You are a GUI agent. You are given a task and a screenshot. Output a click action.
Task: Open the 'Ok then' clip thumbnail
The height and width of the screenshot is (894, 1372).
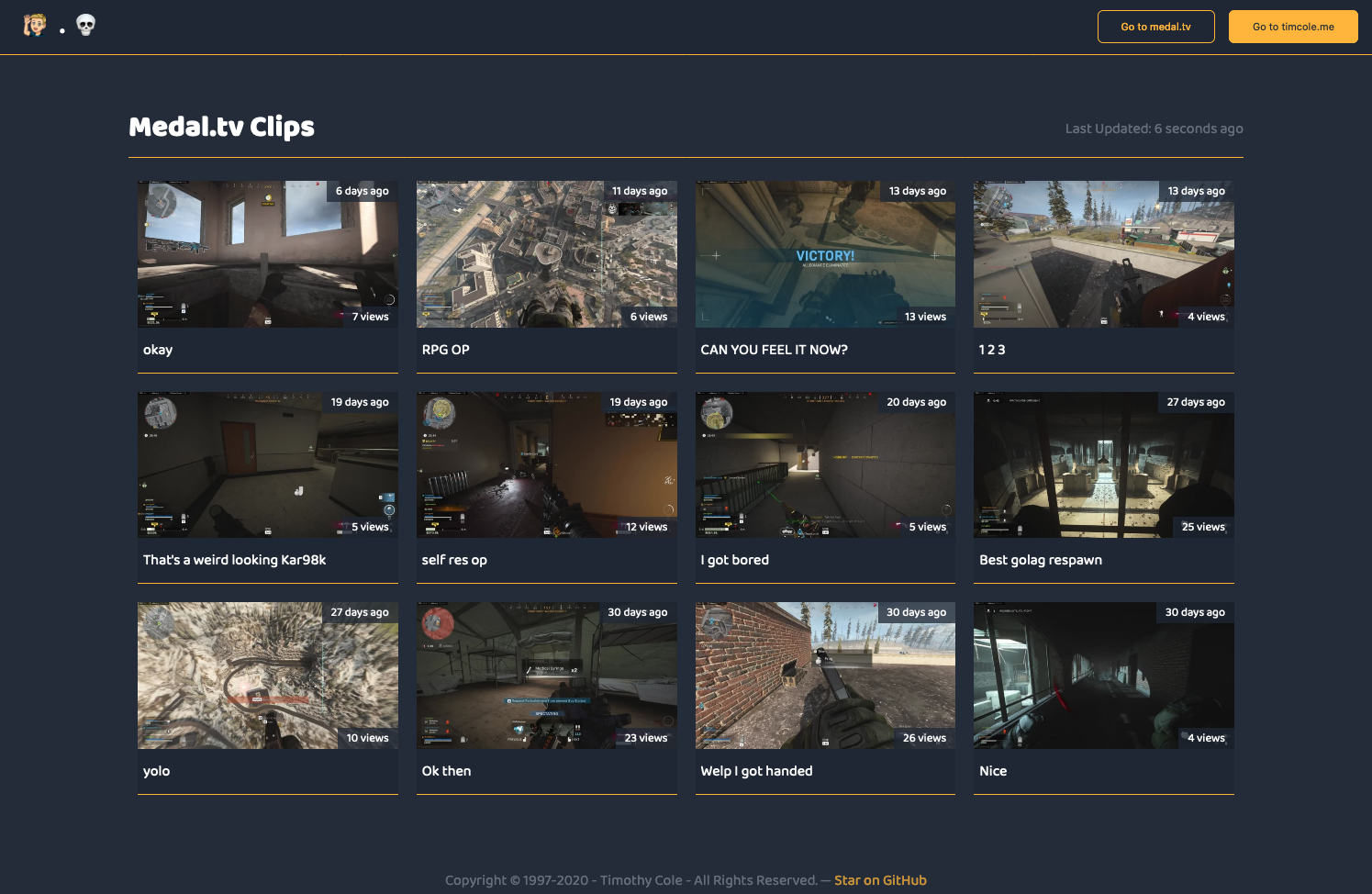(x=547, y=676)
